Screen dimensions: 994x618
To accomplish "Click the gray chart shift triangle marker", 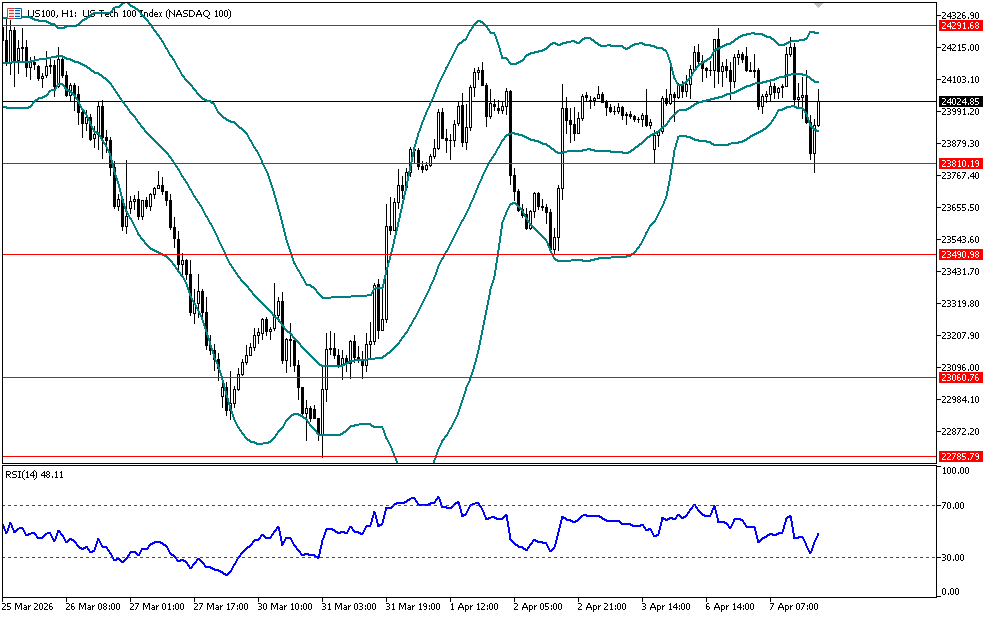I will pos(819,6).
